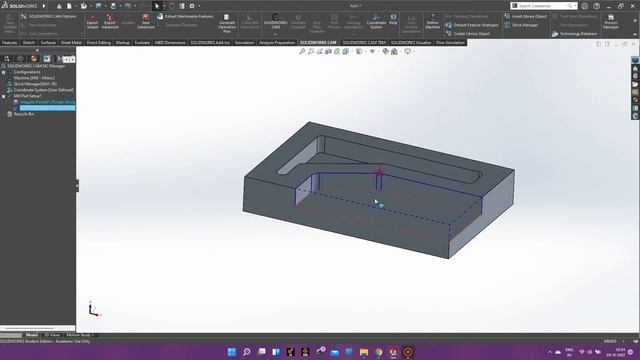Click Export Advanced icon
Image resolution: width=640 pixels, height=360 pixels.
(110, 21)
